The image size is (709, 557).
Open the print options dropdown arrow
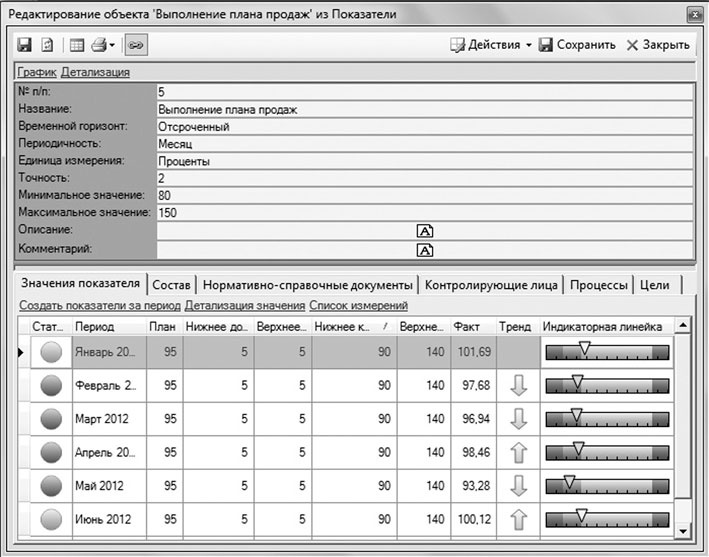tap(113, 45)
